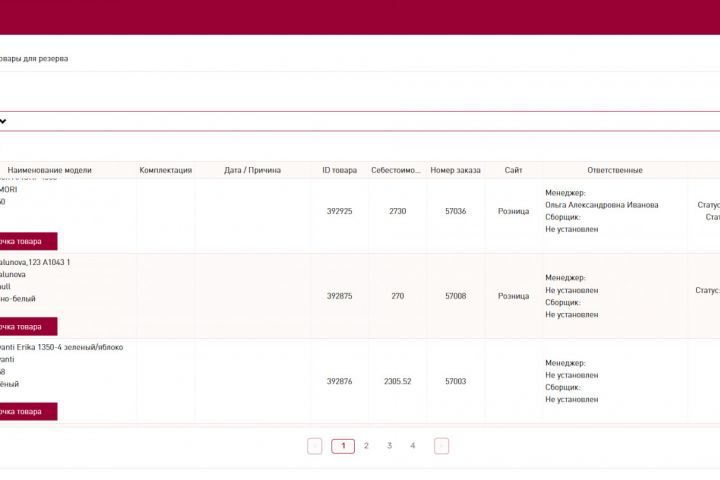The width and height of the screenshot is (720, 480).
Task: Open the товары для резерва breadcrumb
Action: pos(33,59)
